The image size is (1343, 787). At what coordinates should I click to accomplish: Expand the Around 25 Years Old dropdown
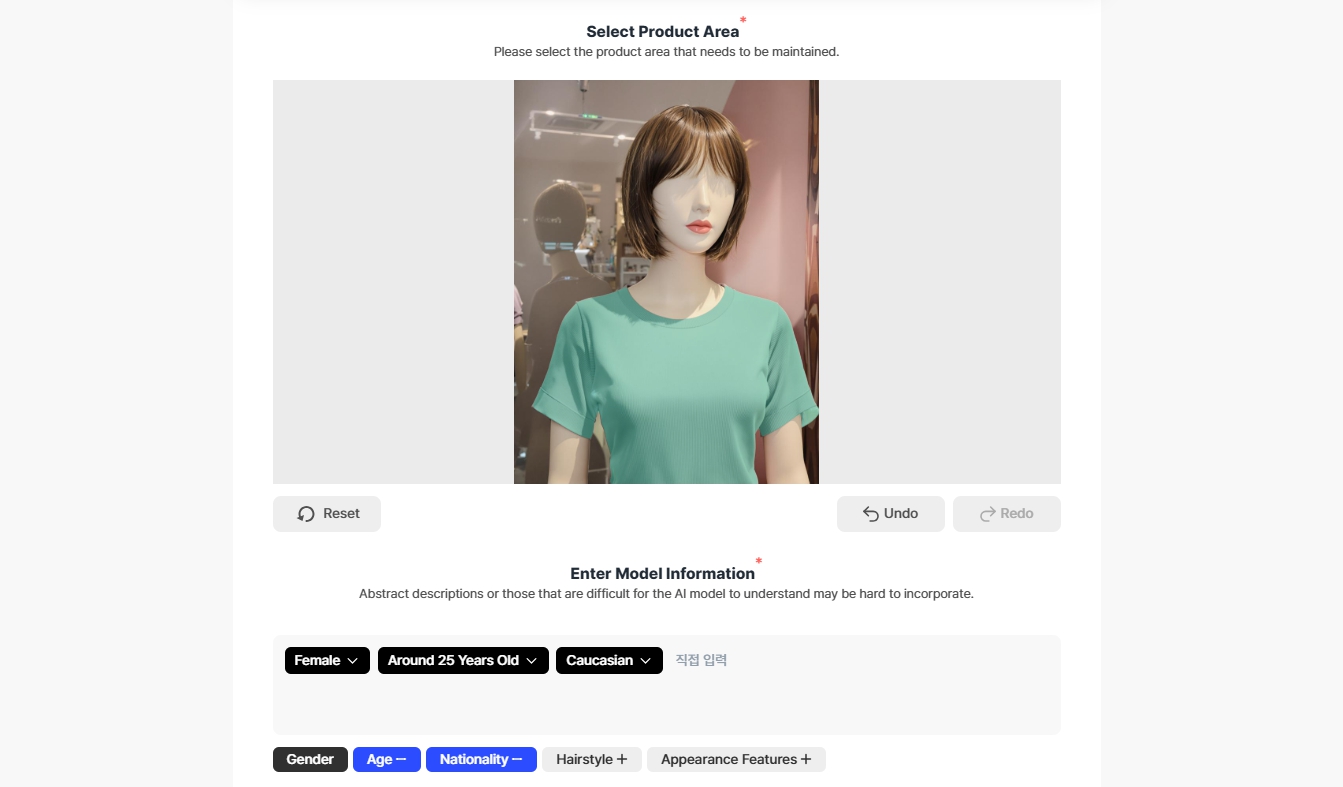click(463, 660)
